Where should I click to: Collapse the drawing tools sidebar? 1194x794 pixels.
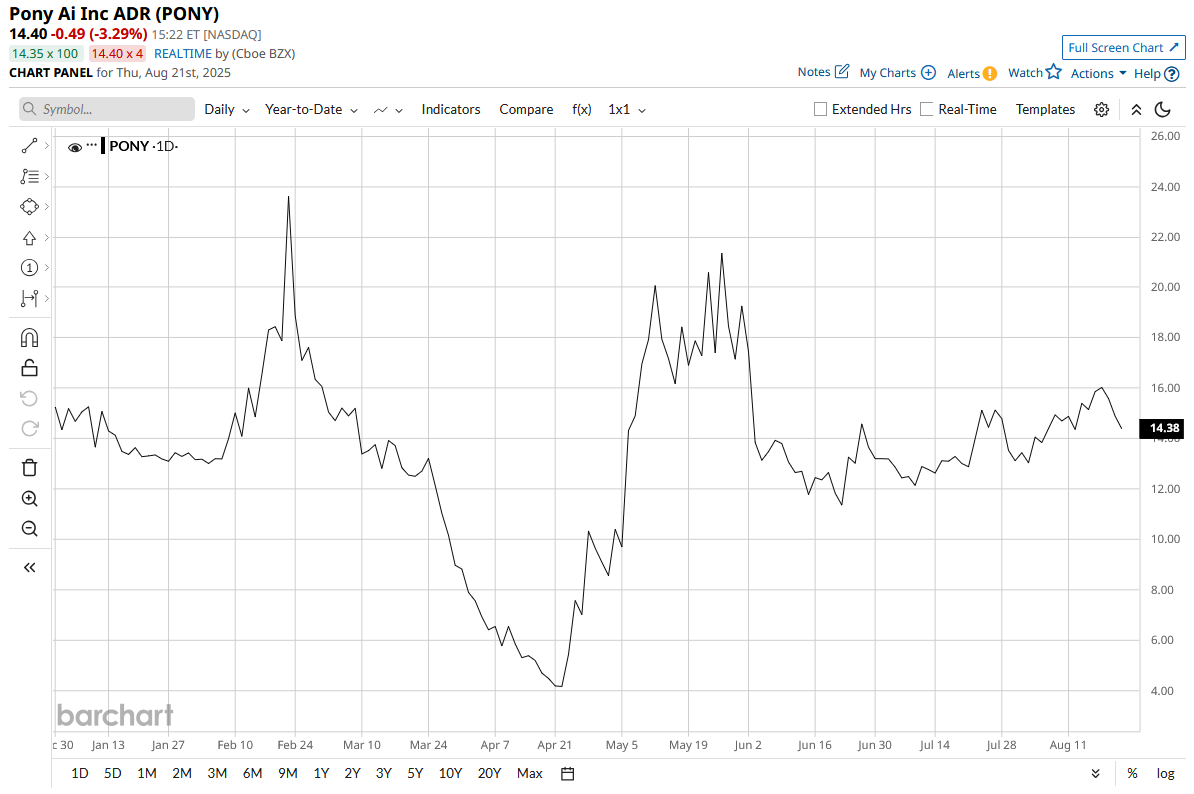point(29,567)
